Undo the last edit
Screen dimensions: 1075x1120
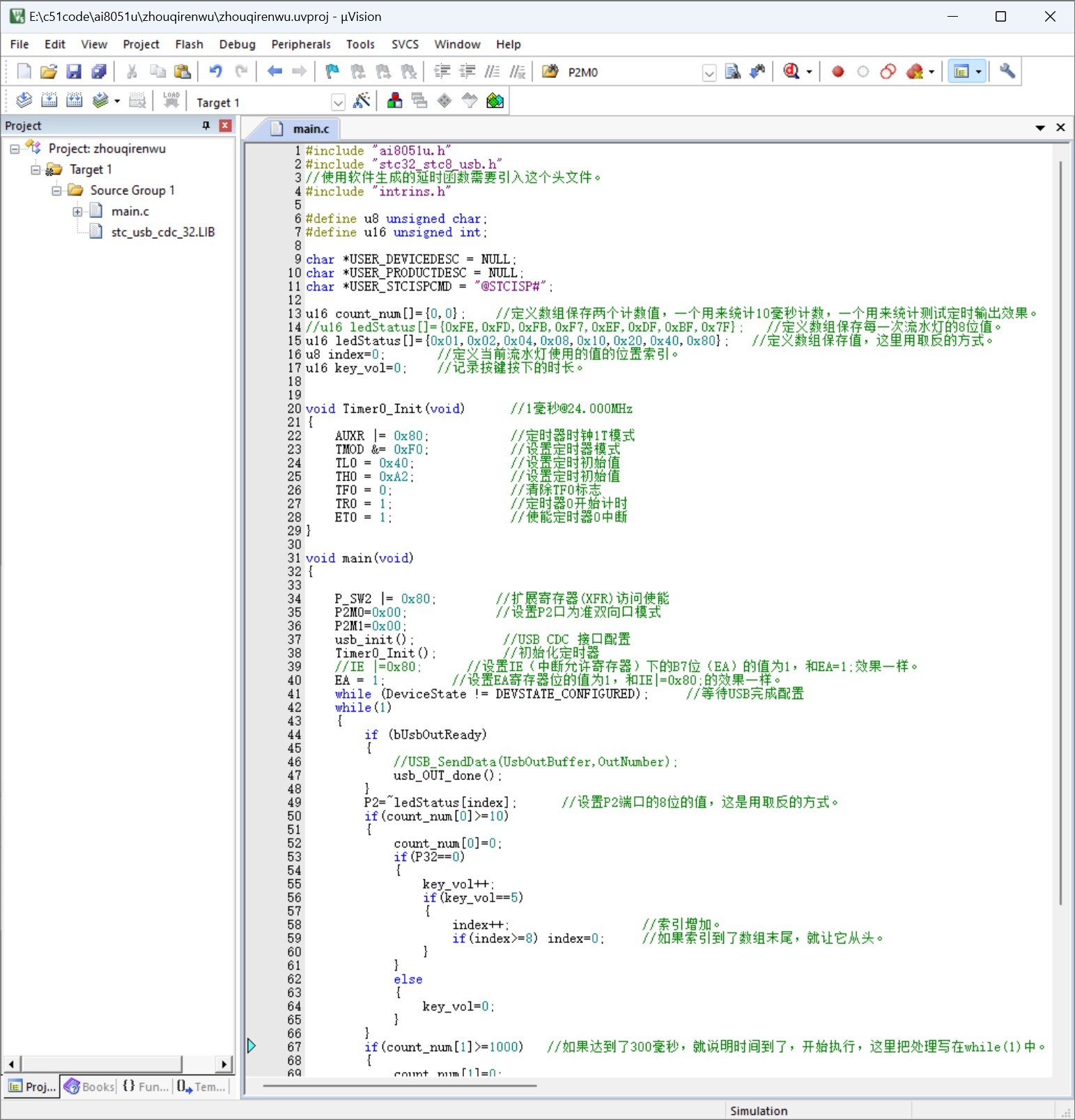coord(216,72)
